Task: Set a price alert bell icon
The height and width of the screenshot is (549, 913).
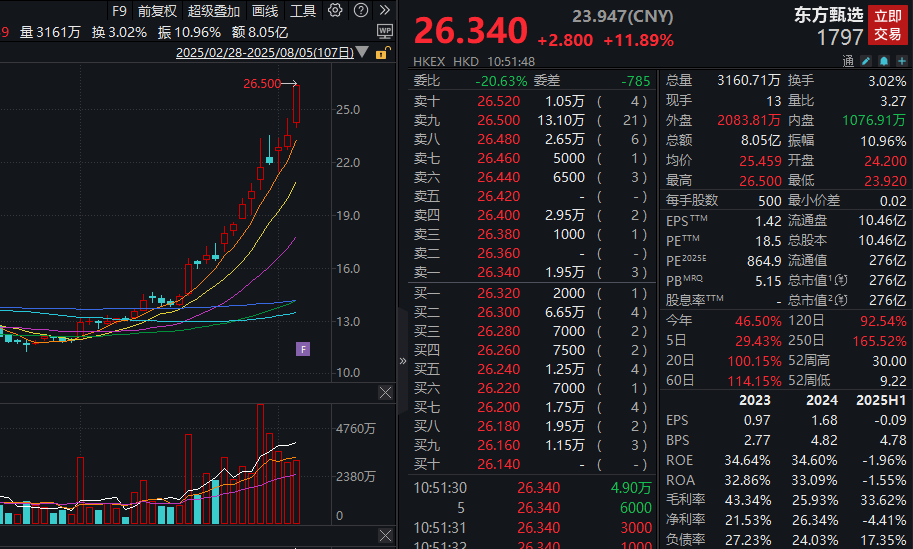Action: [x=884, y=61]
